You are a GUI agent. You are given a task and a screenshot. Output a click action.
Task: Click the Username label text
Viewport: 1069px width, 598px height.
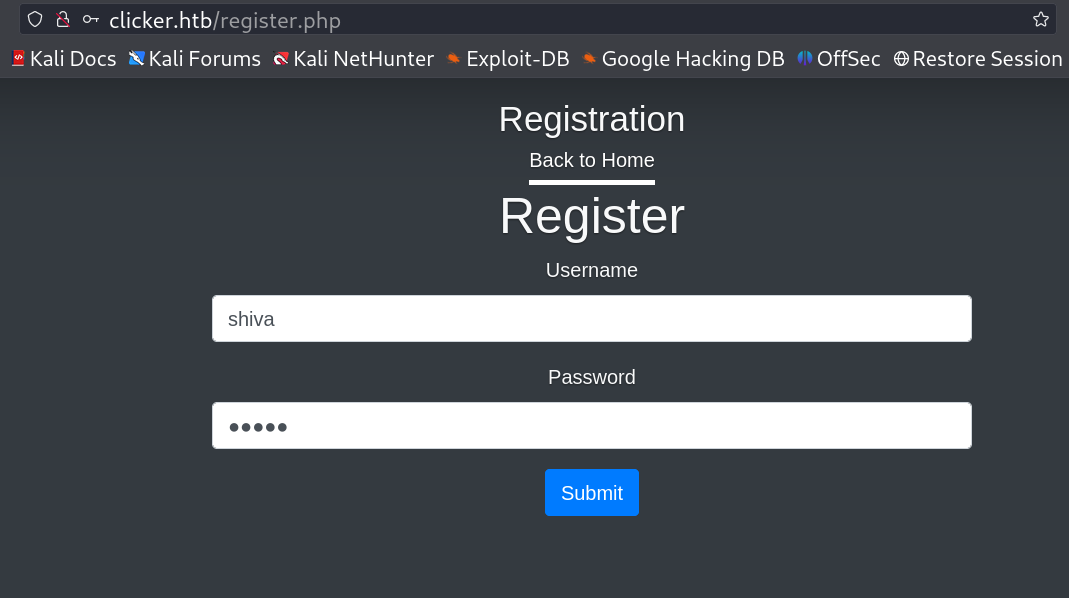tap(592, 270)
